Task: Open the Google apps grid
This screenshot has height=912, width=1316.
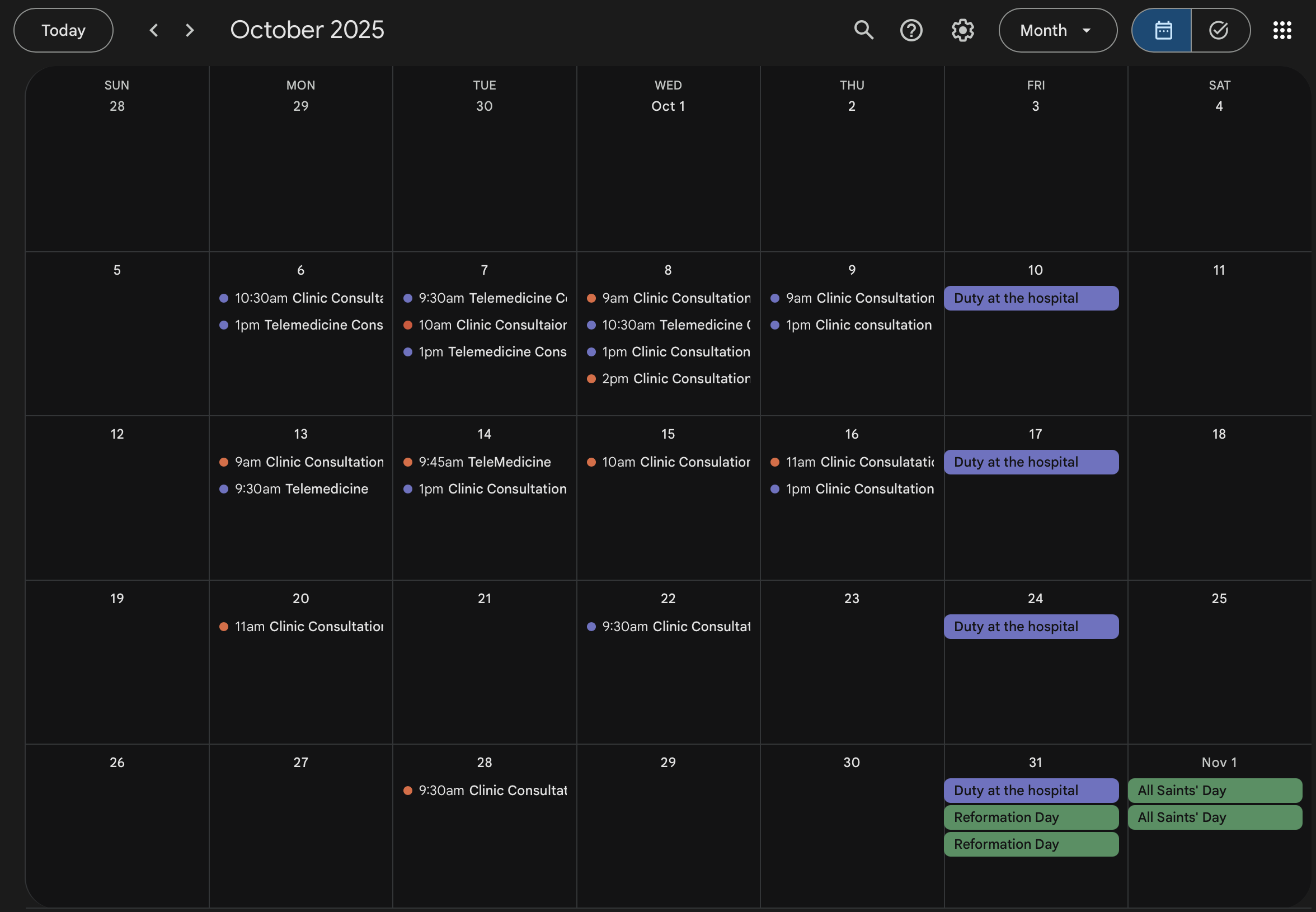Action: pyautogui.click(x=1282, y=30)
